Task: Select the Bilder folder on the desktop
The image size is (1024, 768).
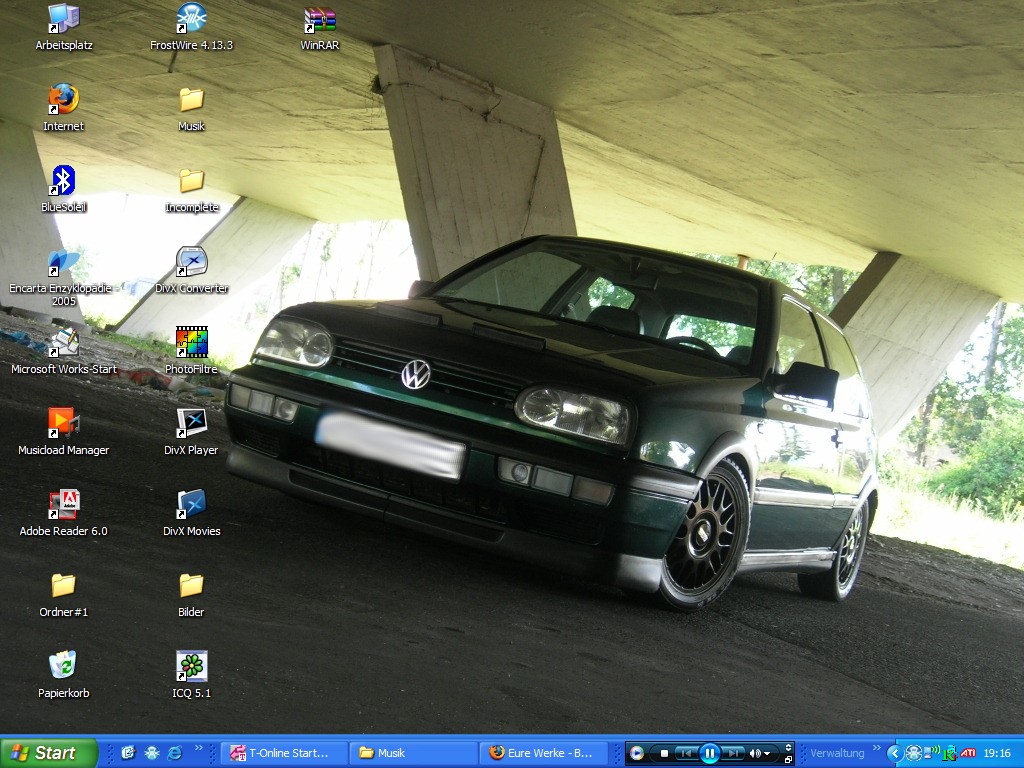Action: click(191, 594)
